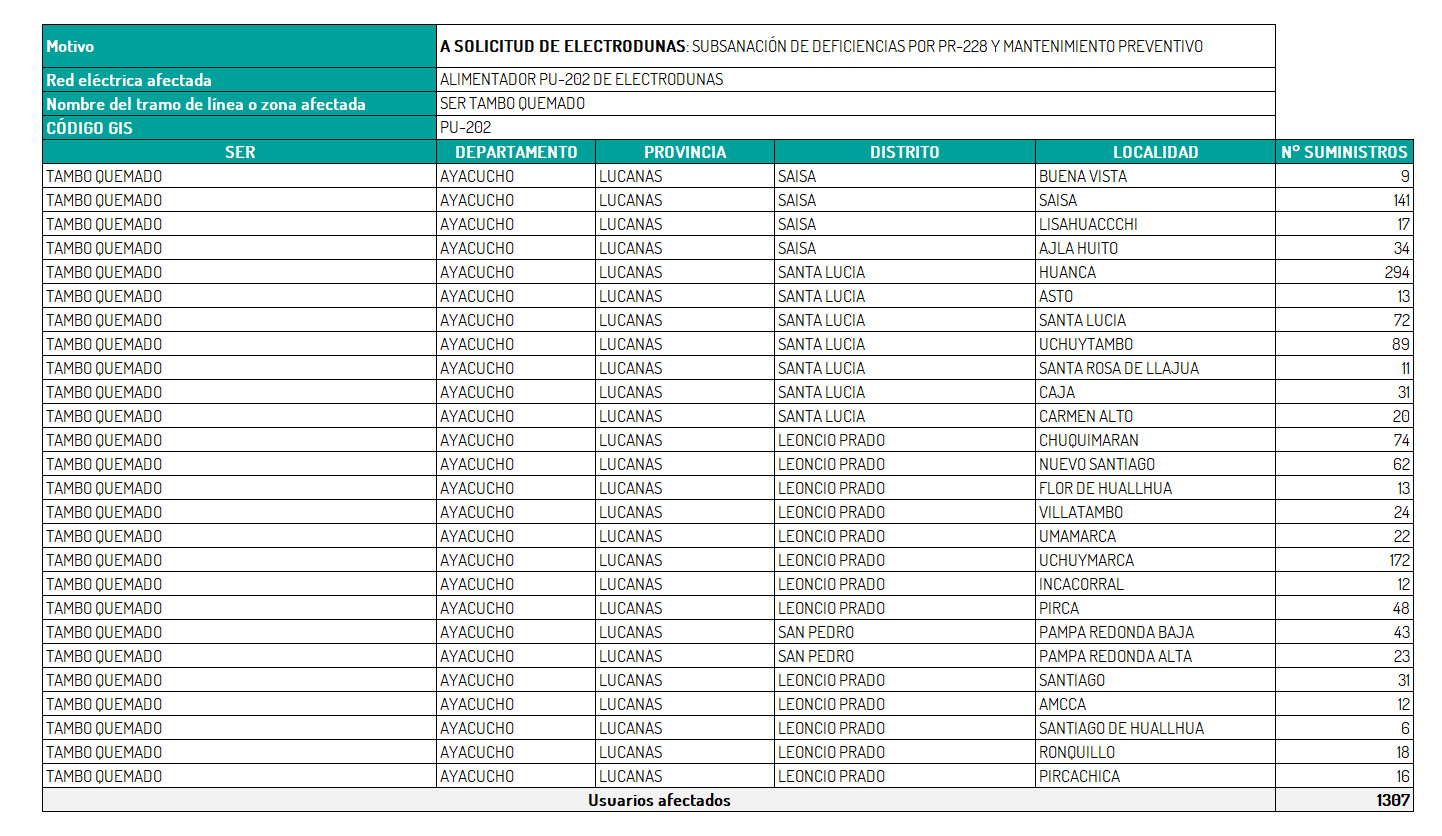
Task: Click the CARMEN ALTO locality cell
Action: tap(1156, 416)
